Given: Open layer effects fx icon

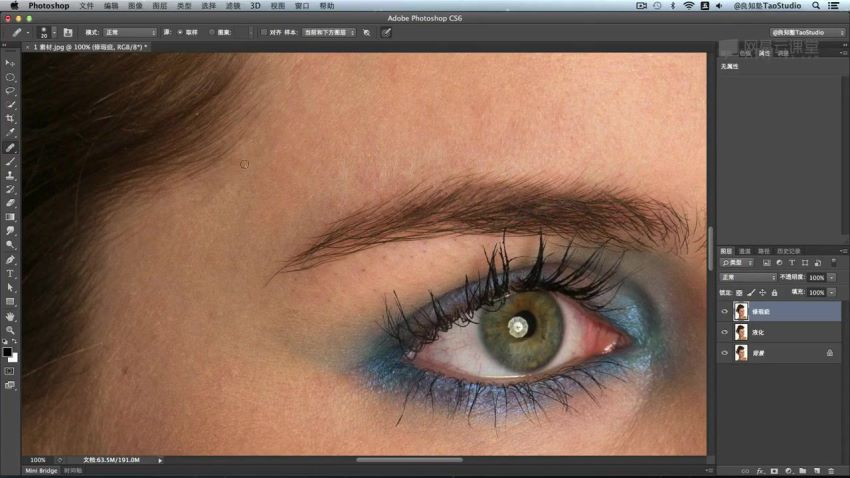Looking at the screenshot, I should (760, 471).
